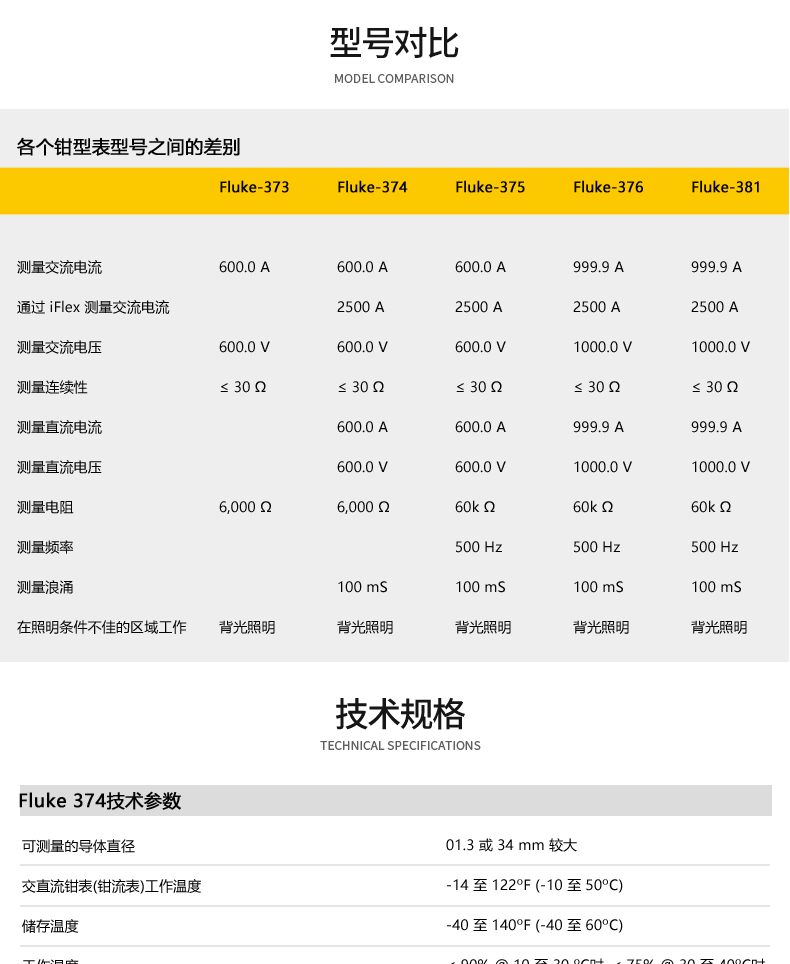
Task: Click the 储存温度 specification label
Action: pyautogui.click(x=50, y=926)
